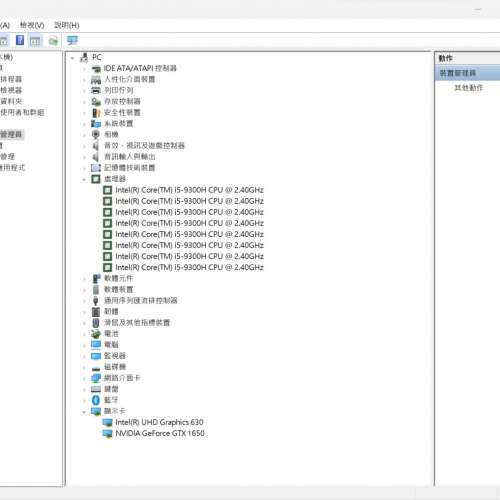The width and height of the screenshot is (500, 500).
Task: Click the 人性化介面裝置 category icon
Action: (96, 80)
